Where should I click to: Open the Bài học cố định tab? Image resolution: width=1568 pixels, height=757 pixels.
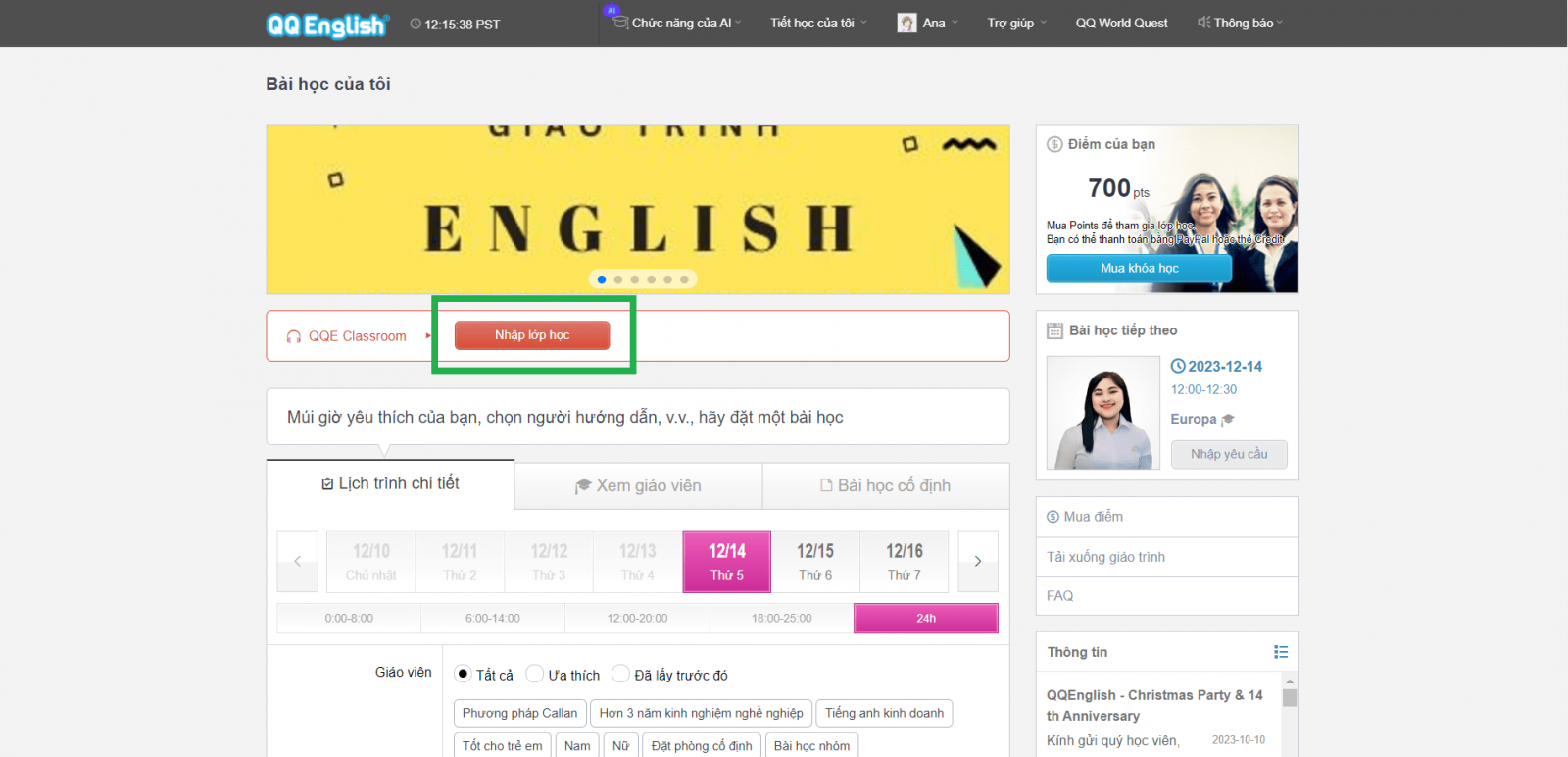(x=886, y=485)
